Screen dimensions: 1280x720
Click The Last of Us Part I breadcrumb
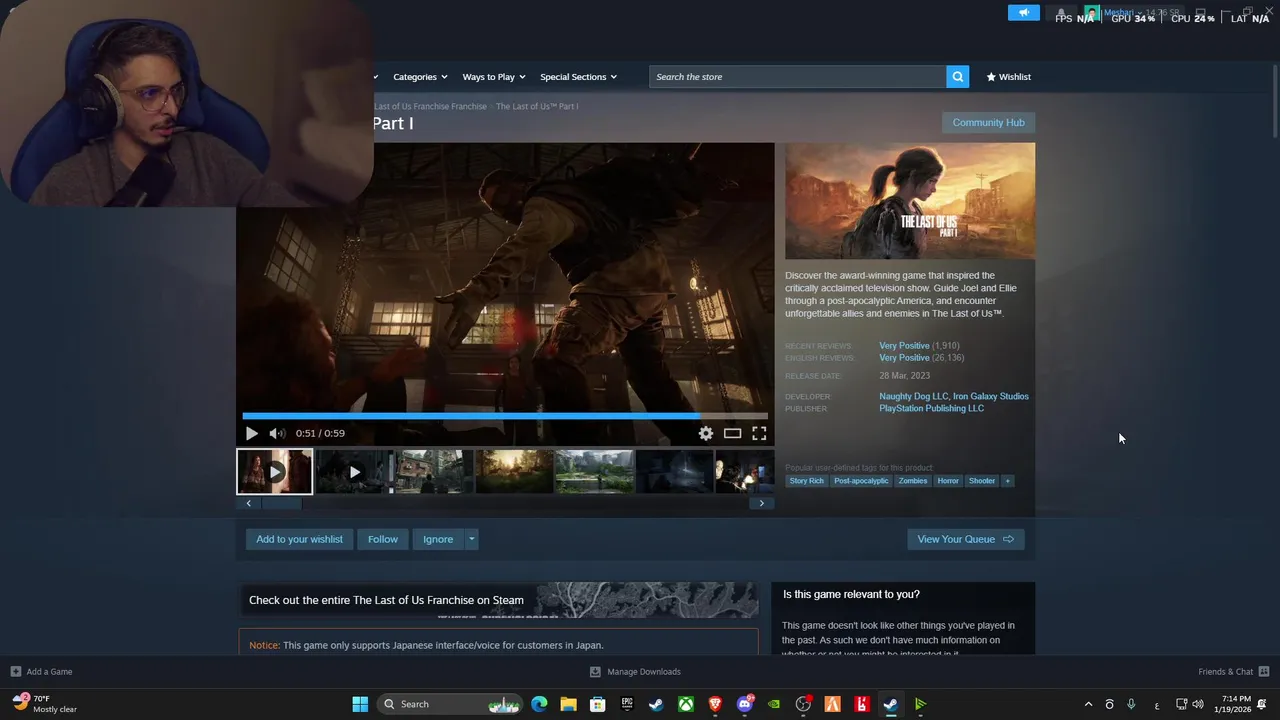537,106
